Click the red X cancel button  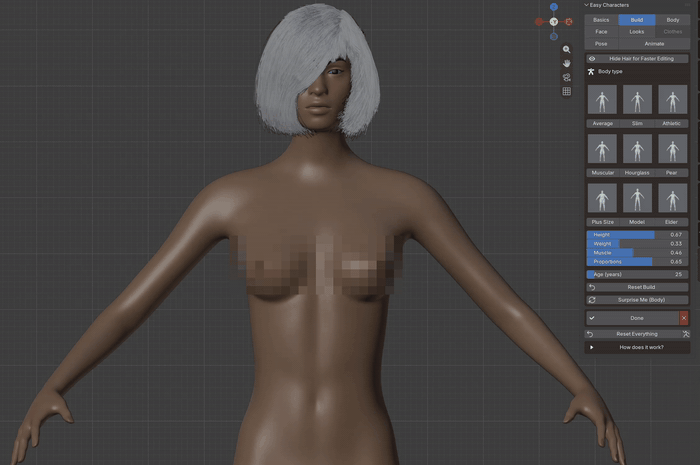tap(684, 318)
